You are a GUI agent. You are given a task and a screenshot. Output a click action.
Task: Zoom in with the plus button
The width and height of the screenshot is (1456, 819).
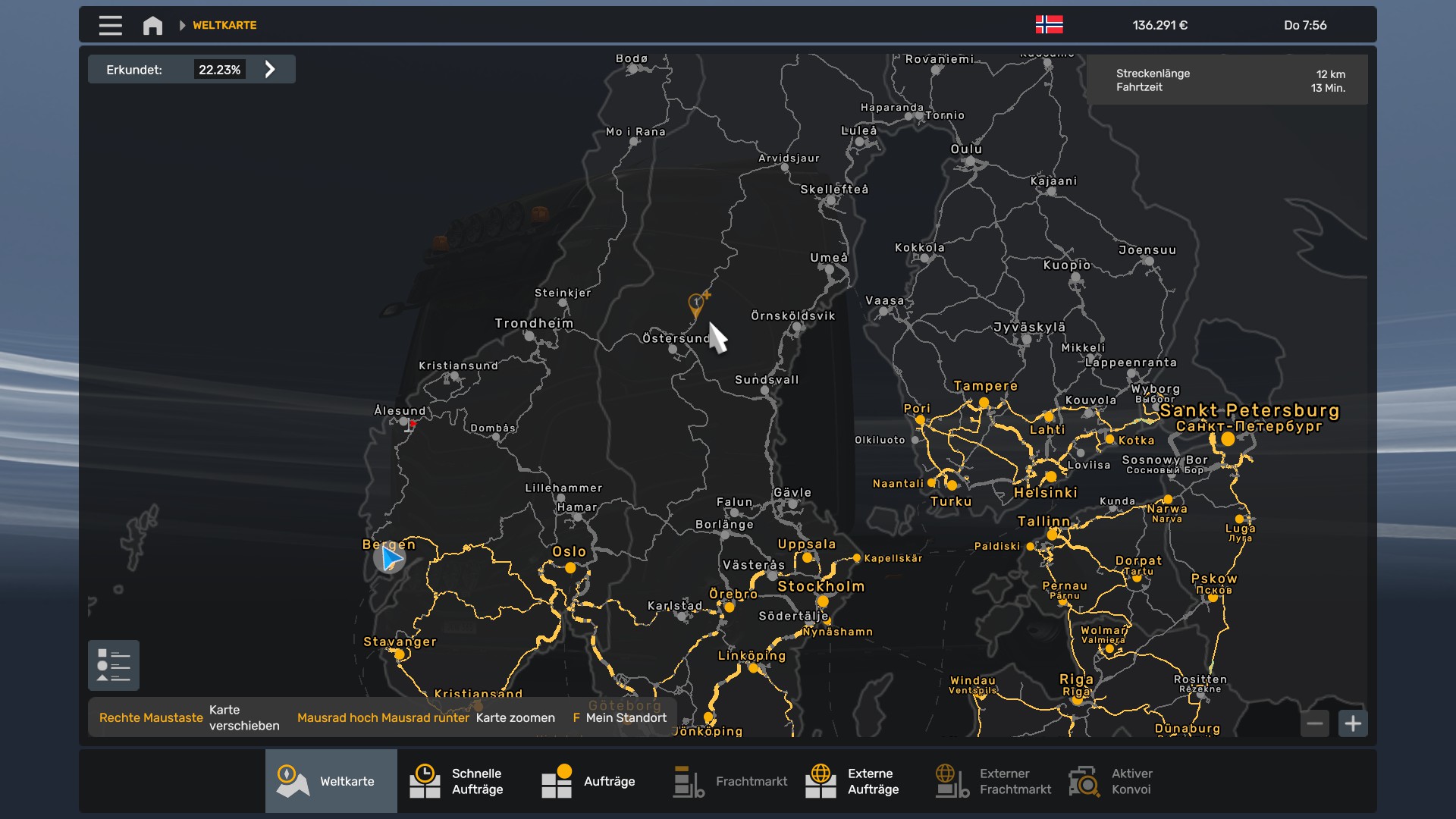pos(1353,723)
